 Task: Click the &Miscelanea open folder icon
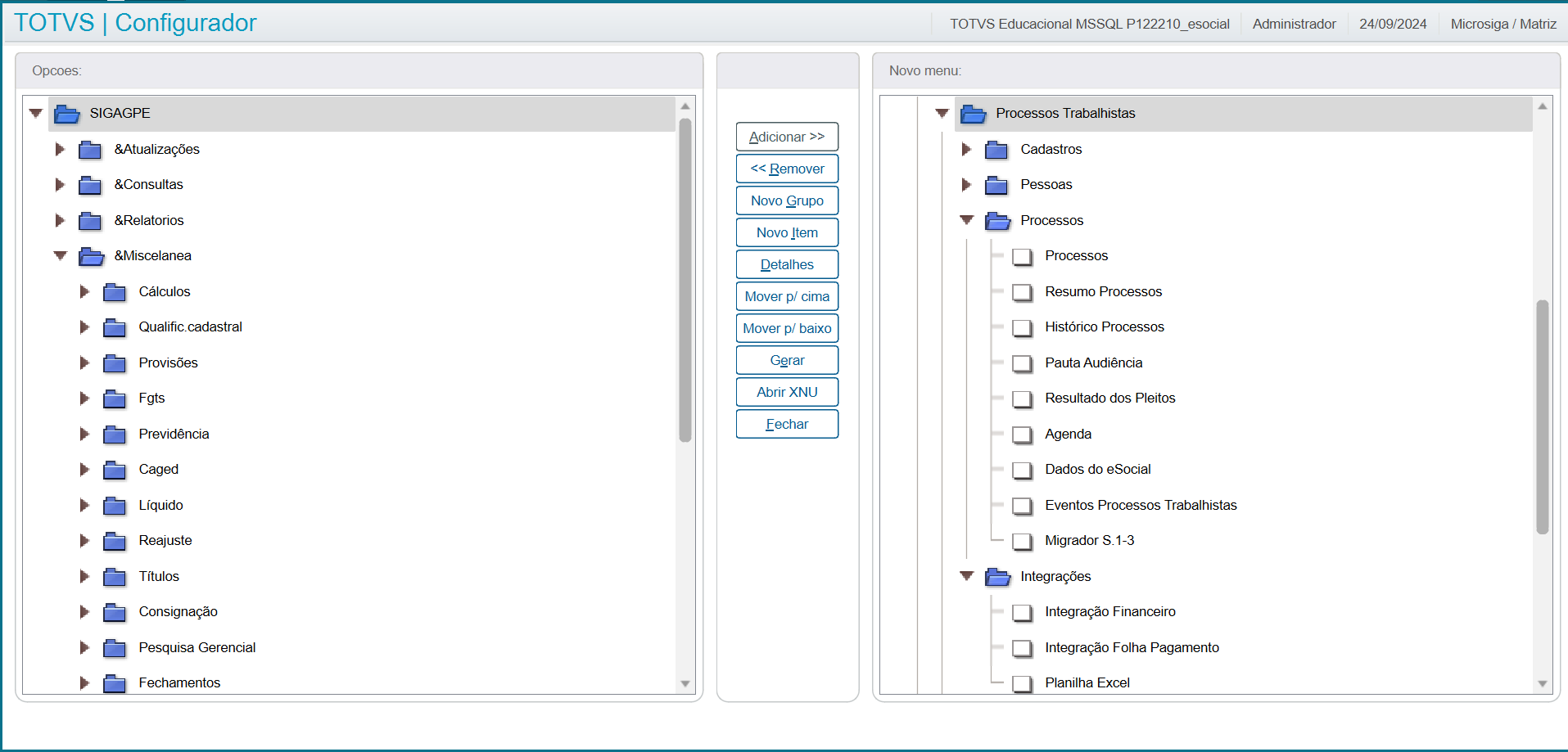tap(91, 256)
